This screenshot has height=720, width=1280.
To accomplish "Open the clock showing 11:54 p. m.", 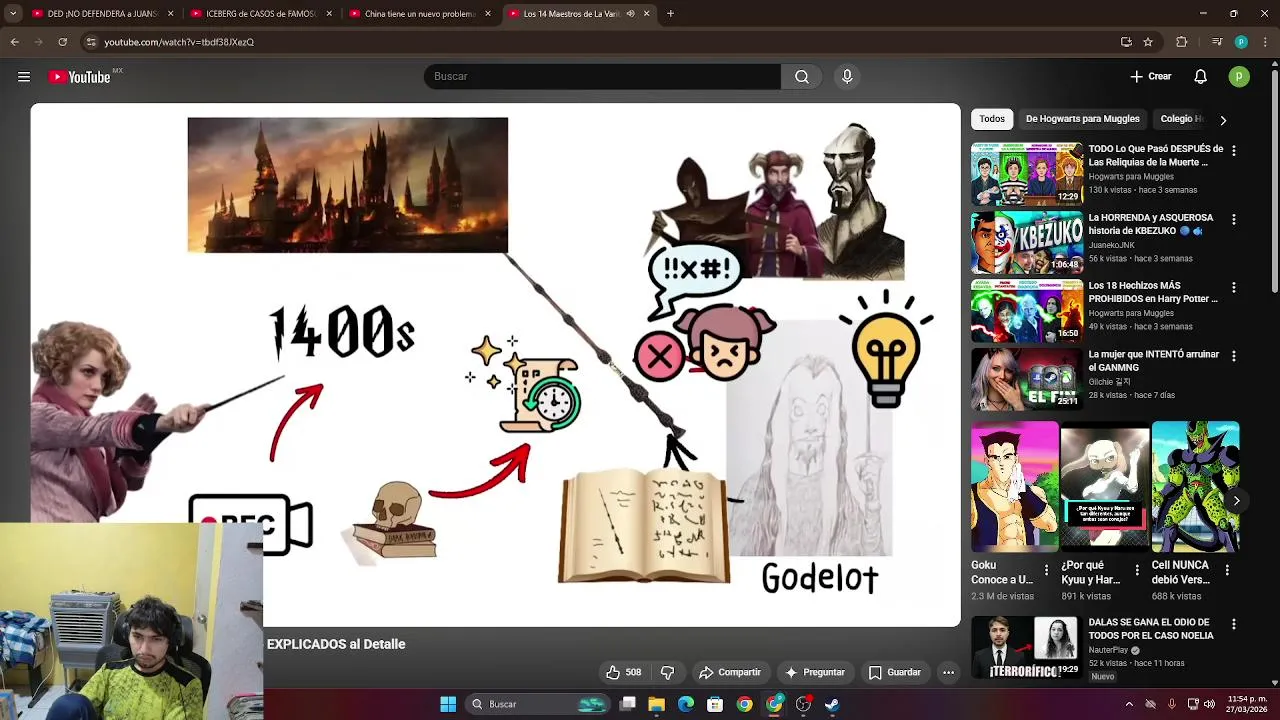I will 1247,704.
